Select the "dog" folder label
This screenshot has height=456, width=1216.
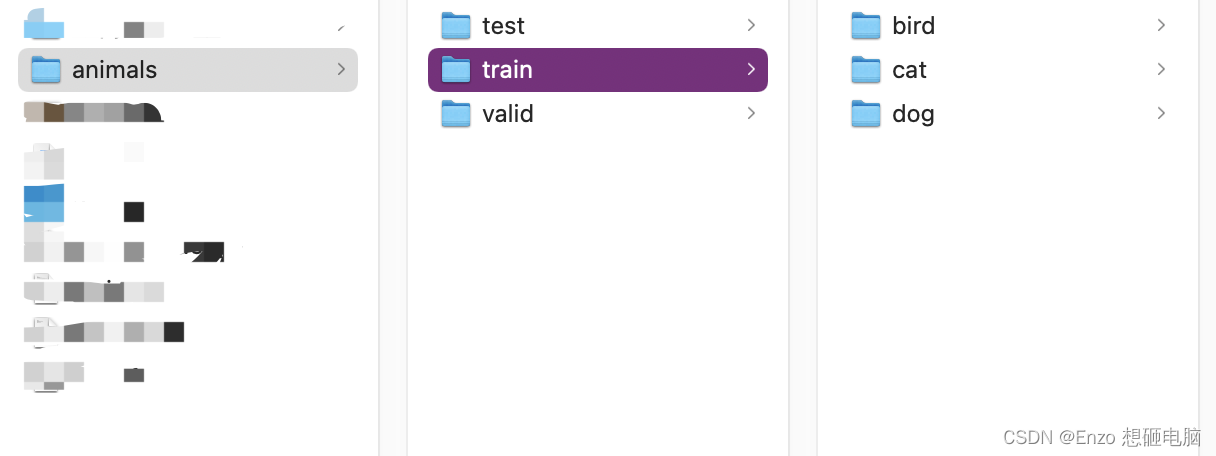click(913, 114)
